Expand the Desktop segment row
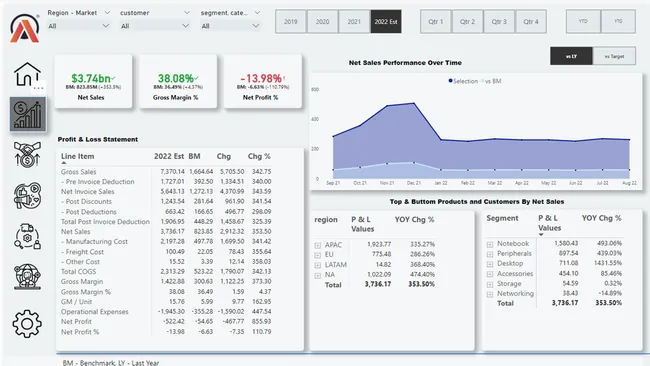The width and height of the screenshot is (650, 366). [490, 264]
